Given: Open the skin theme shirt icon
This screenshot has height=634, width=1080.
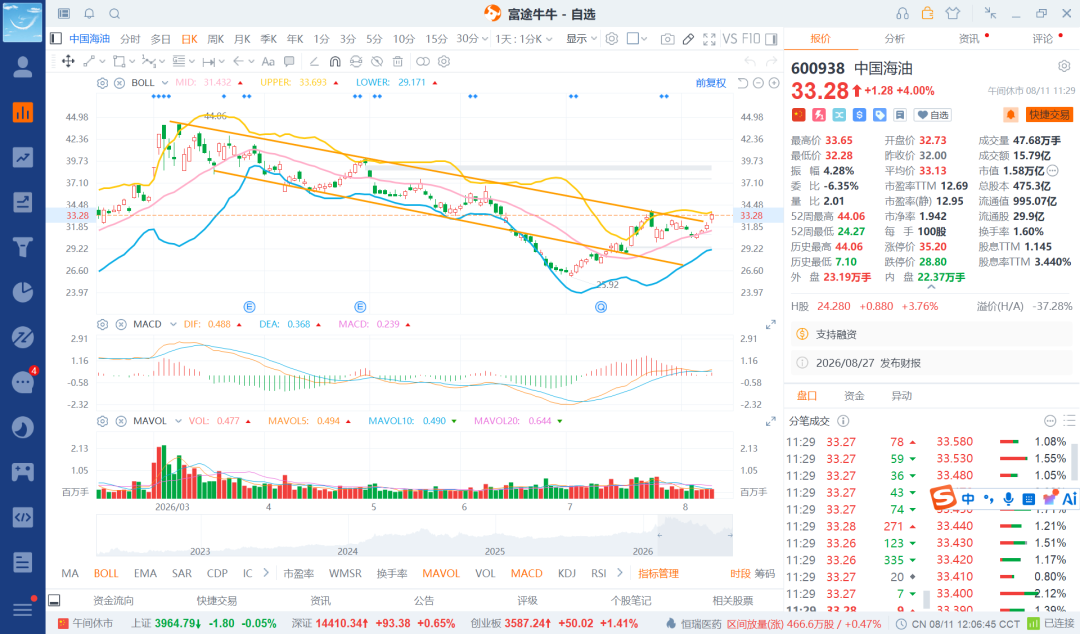Looking at the screenshot, I should [953, 13].
